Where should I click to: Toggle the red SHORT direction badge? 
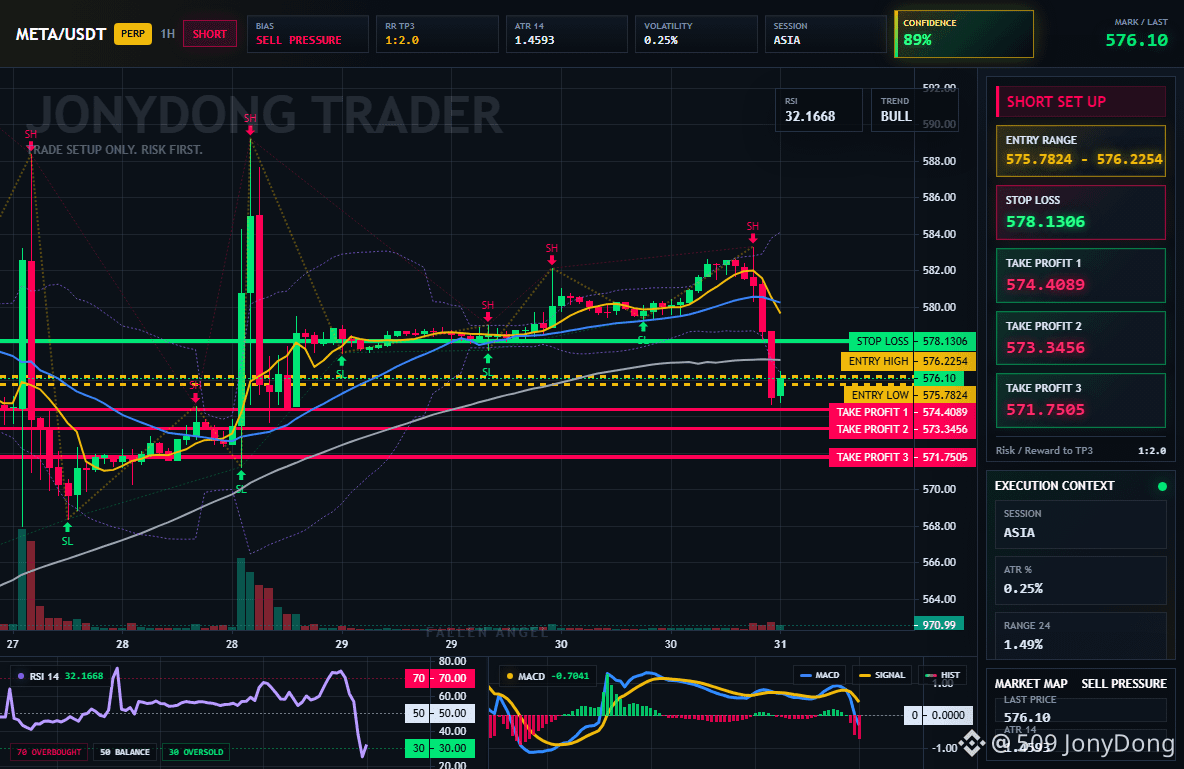pyautogui.click(x=209, y=34)
